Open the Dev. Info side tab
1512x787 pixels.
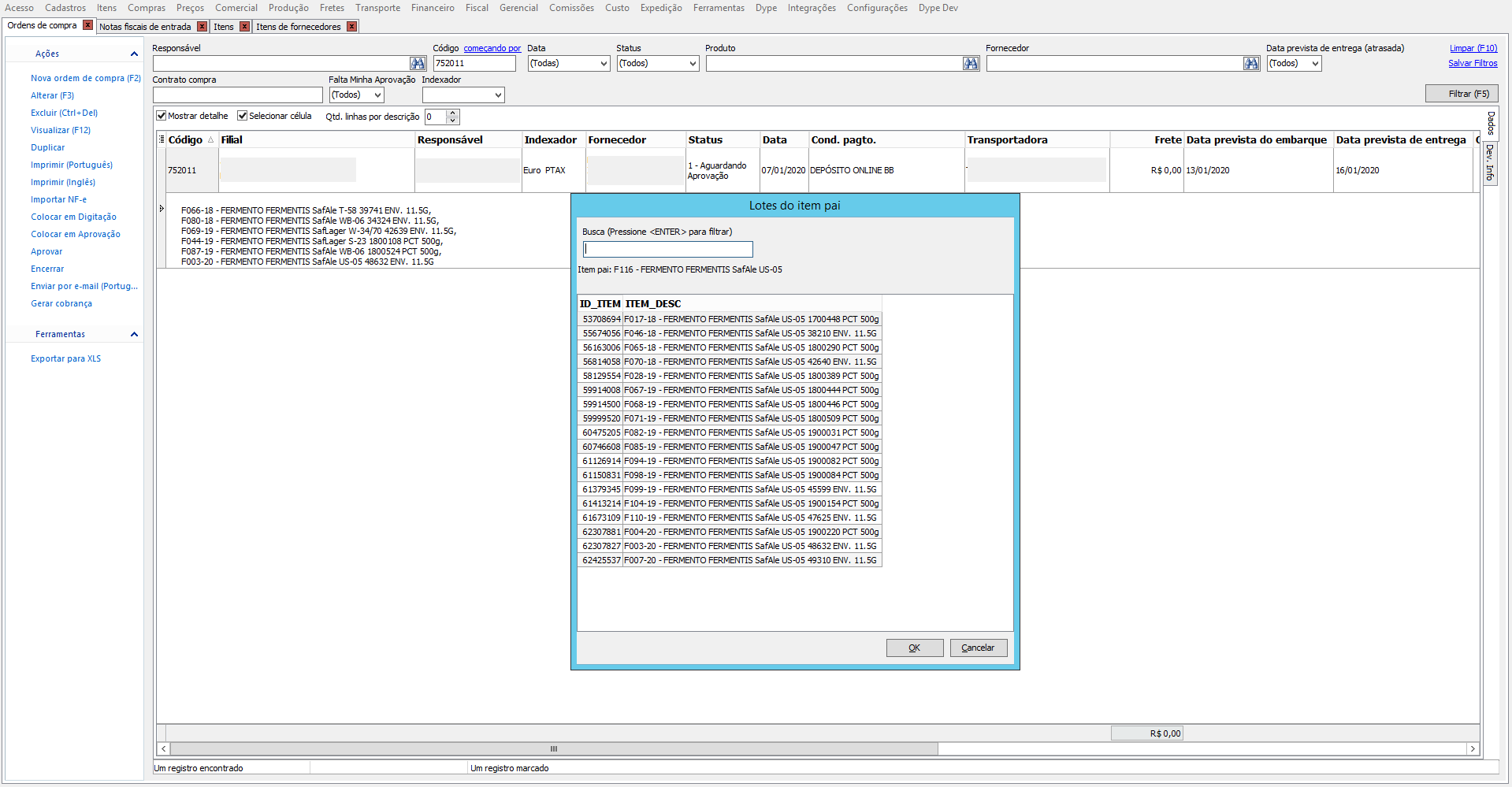(x=1491, y=163)
